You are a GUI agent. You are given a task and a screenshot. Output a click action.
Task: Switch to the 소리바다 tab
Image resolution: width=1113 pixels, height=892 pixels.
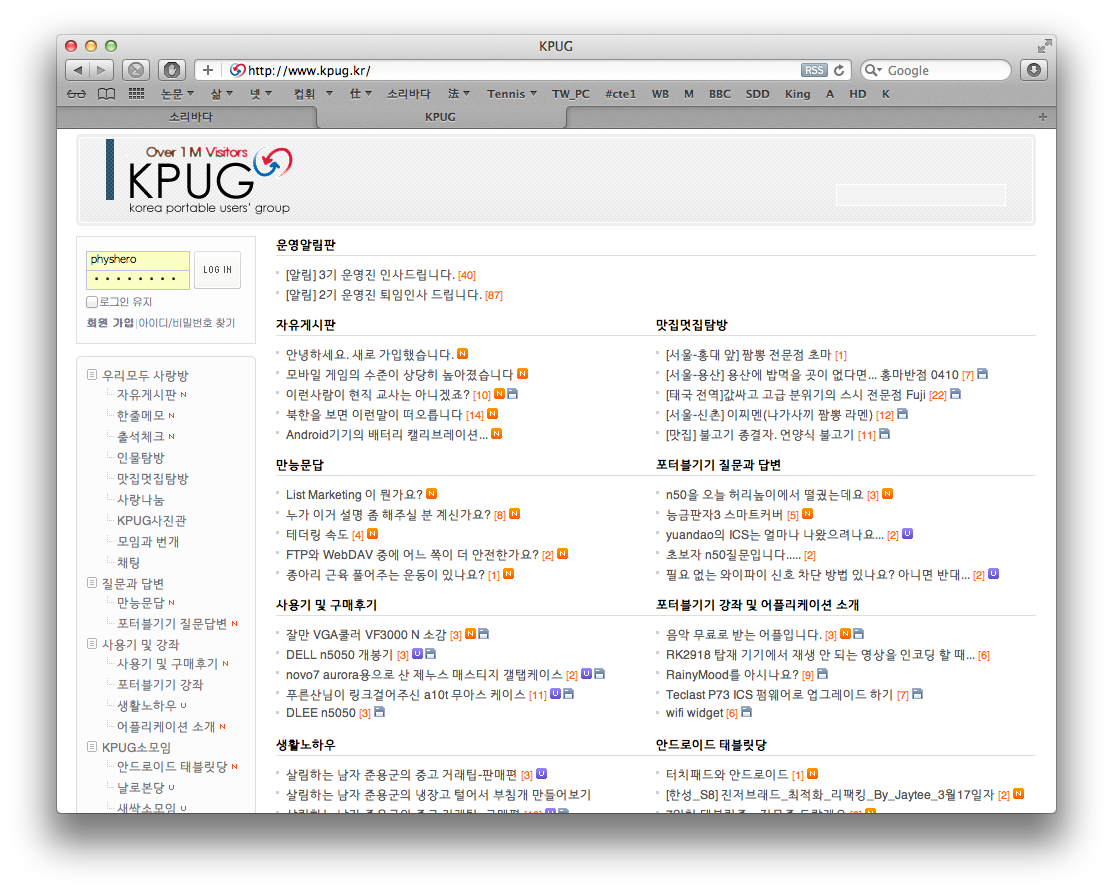point(190,116)
